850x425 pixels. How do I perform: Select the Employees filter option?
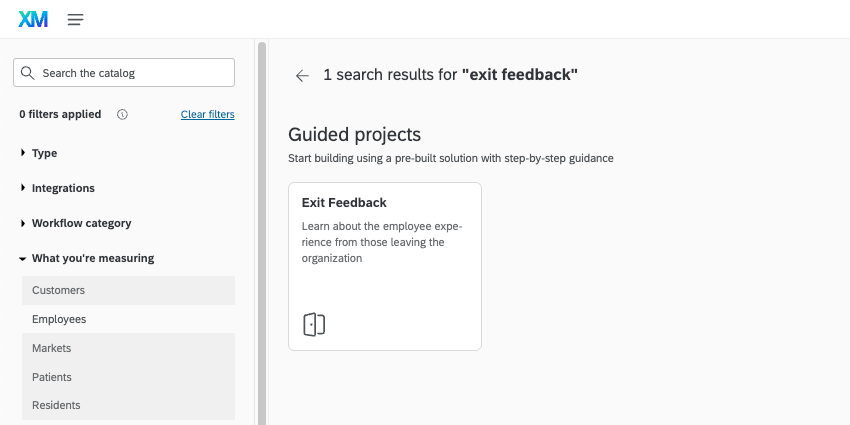point(59,319)
